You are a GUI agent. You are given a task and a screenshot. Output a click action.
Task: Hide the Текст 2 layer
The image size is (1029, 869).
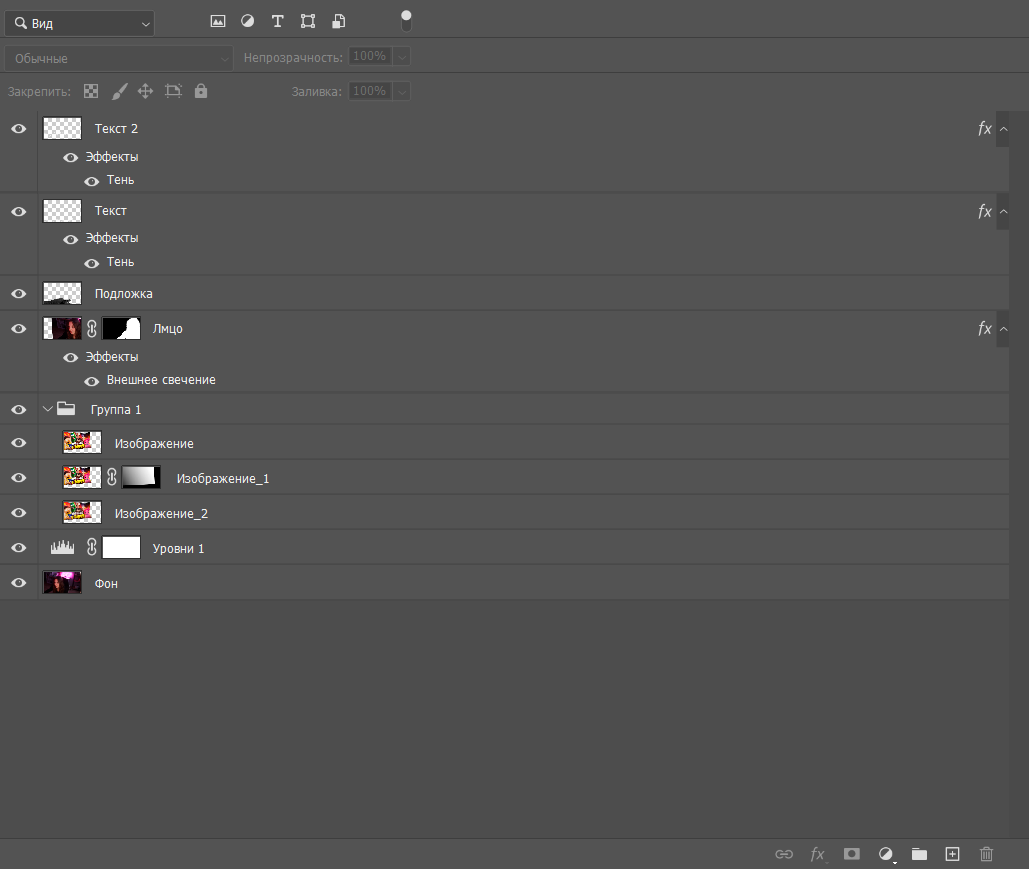(19, 129)
